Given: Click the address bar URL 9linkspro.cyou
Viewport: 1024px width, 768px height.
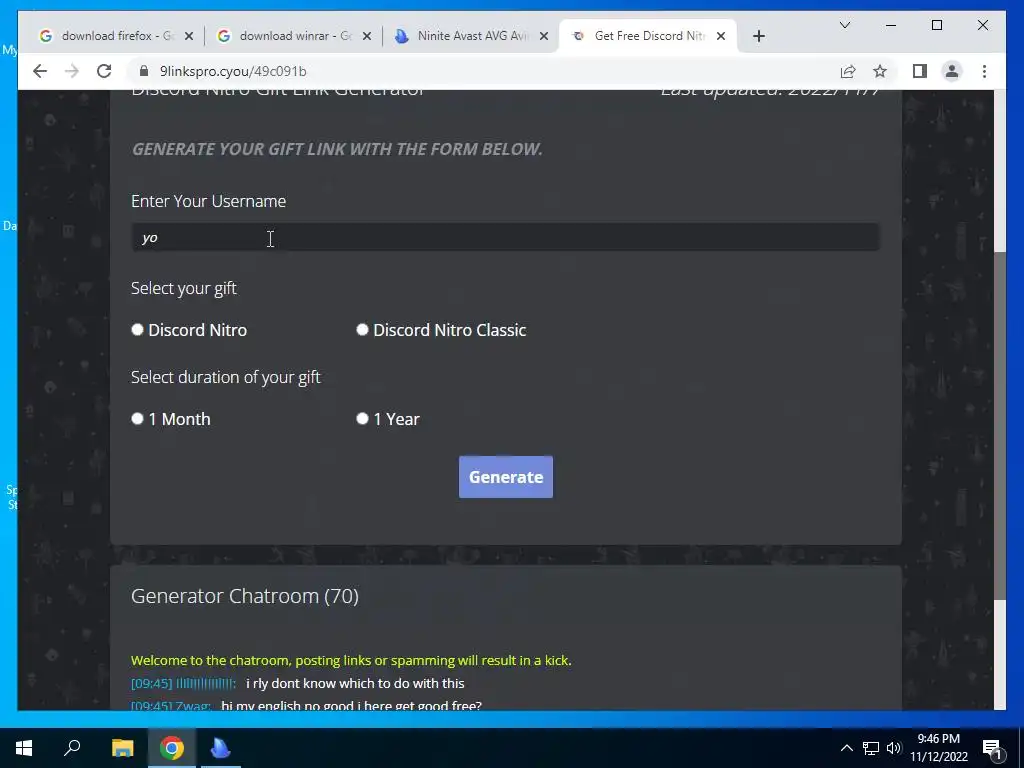Looking at the screenshot, I should [233, 71].
